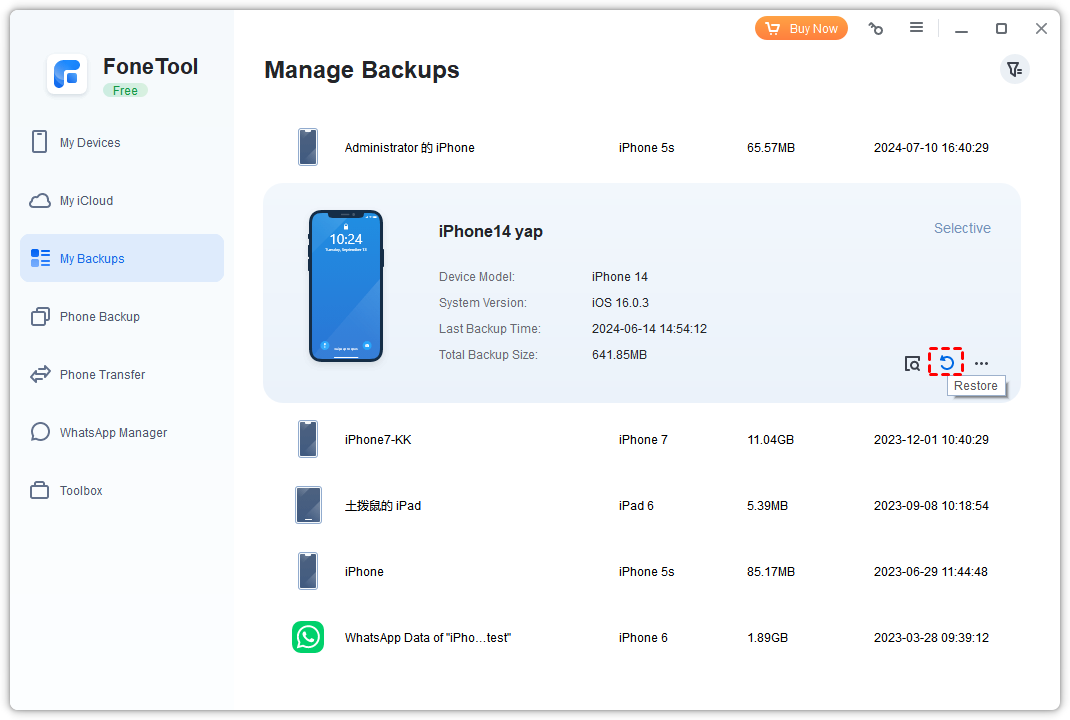Click the 2024-06-14 14:54:12 backup time
The image size is (1070, 720).
[x=650, y=329]
